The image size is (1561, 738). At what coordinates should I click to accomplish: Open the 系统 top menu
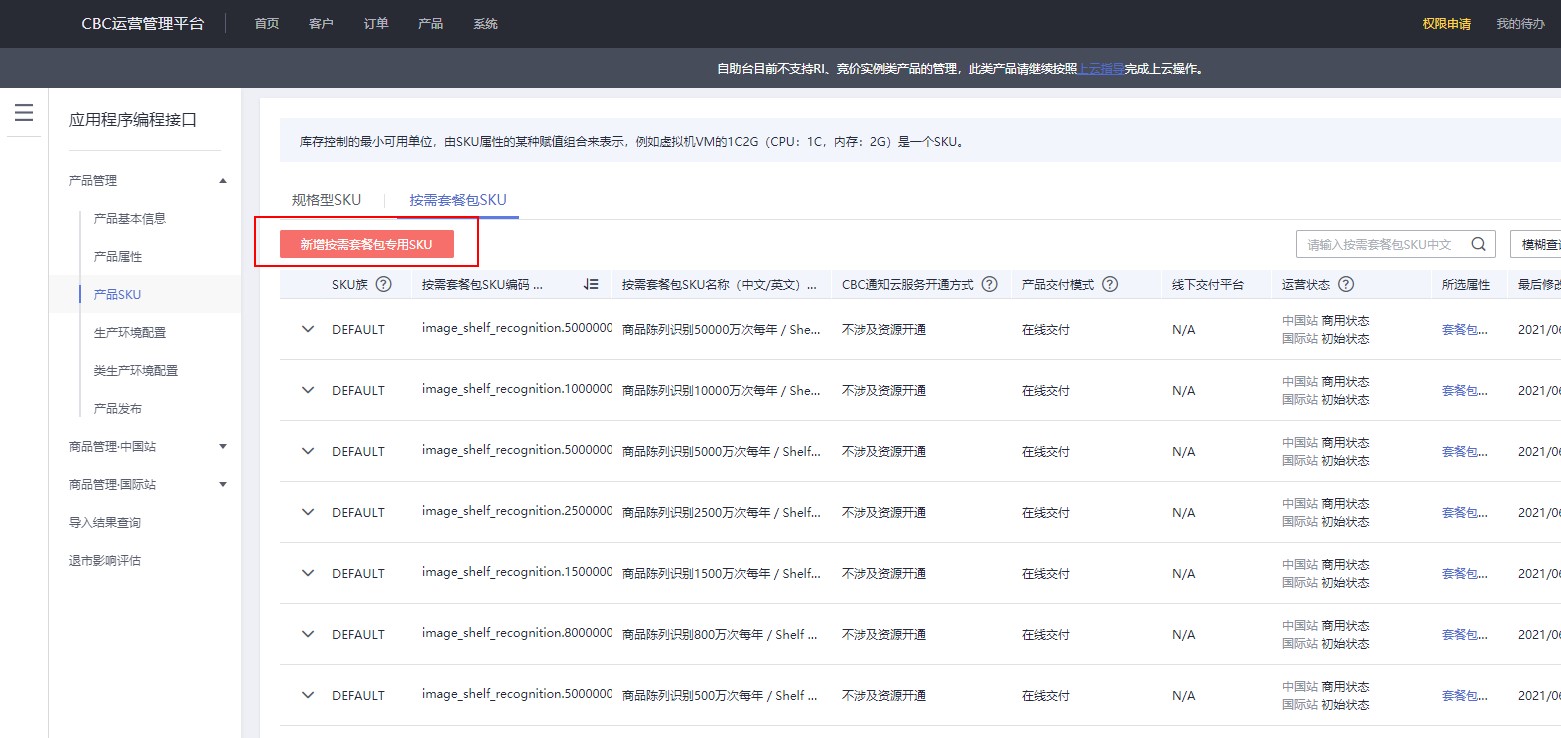click(x=485, y=24)
